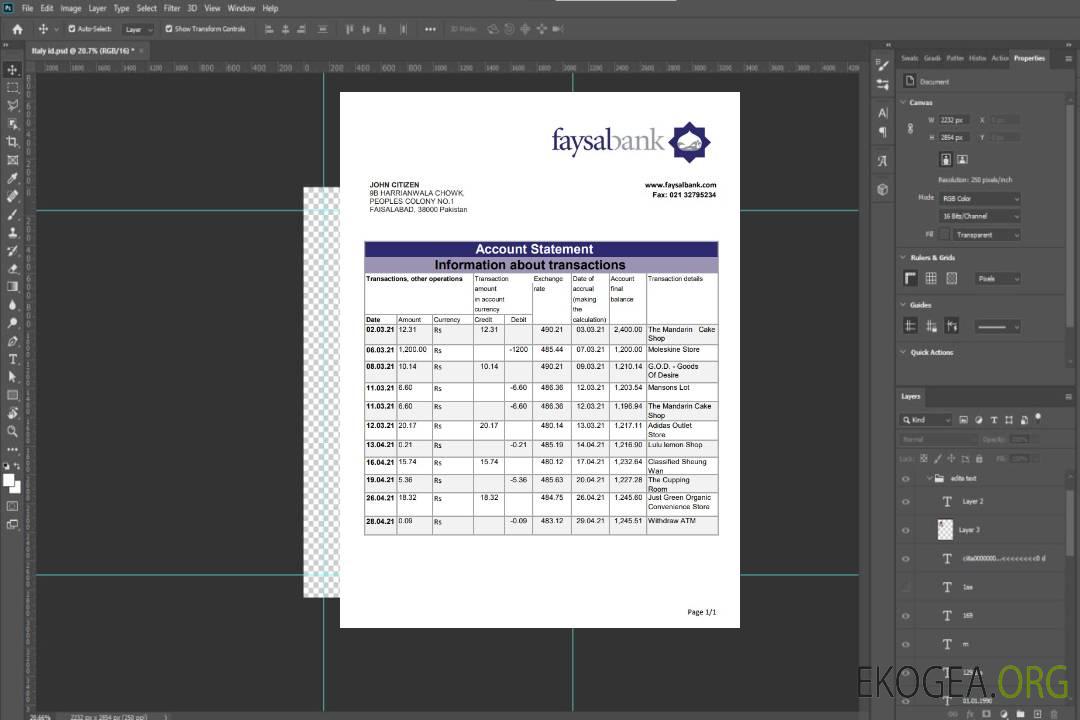Open the Window menu
Image resolution: width=1080 pixels, height=720 pixels.
[x=241, y=8]
